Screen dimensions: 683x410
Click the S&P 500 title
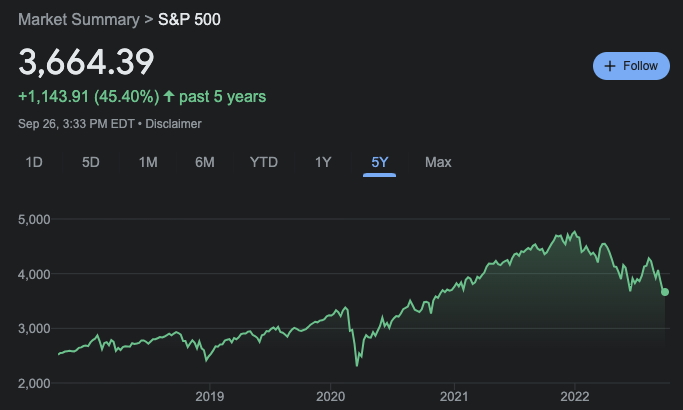pos(190,20)
